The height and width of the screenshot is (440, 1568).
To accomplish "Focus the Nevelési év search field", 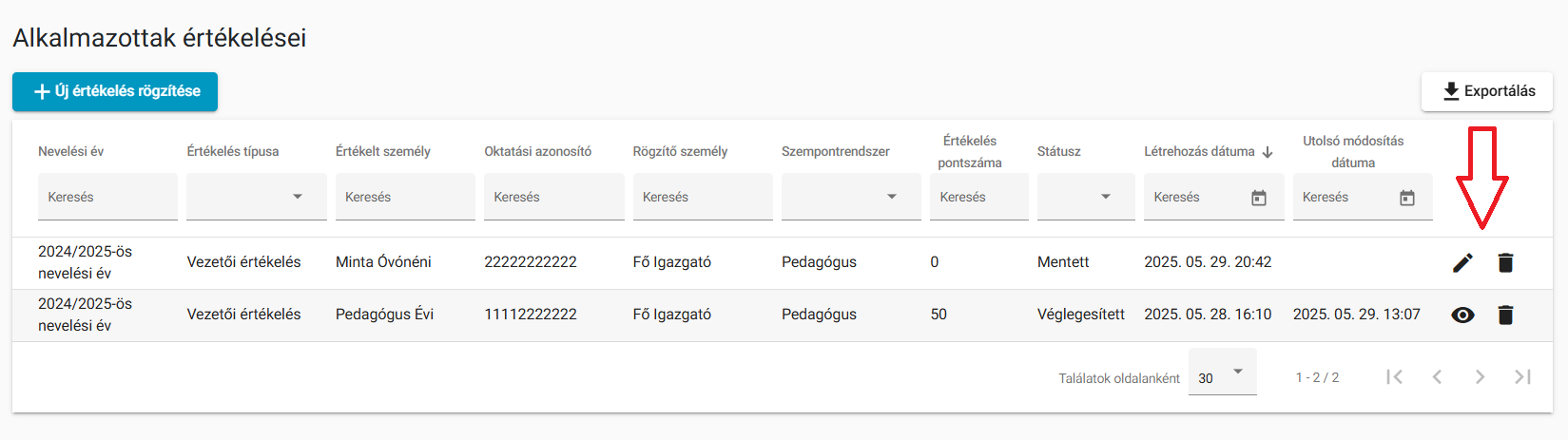I will [107, 197].
